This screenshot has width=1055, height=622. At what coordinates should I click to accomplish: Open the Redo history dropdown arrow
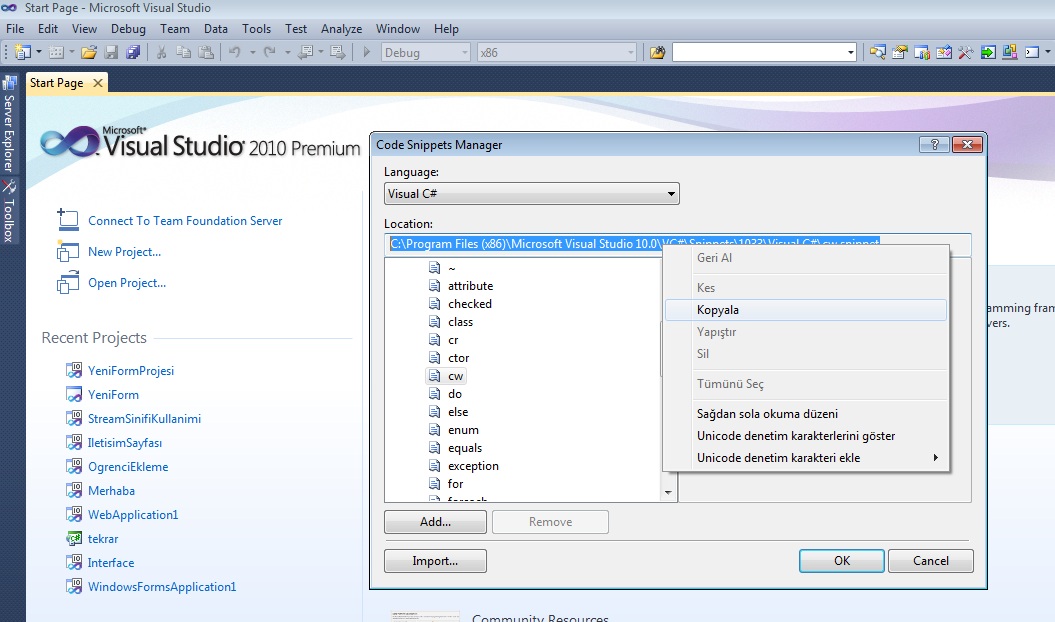click(287, 53)
